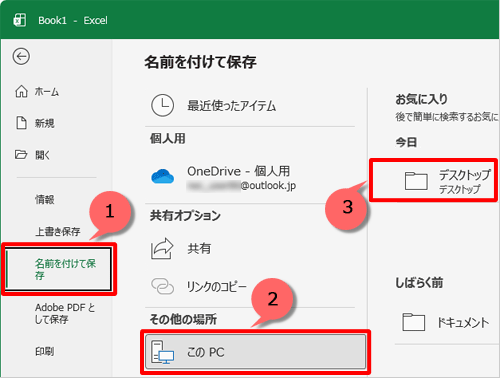
Task: Click the ドキュメント folder icon
Action: point(414,322)
